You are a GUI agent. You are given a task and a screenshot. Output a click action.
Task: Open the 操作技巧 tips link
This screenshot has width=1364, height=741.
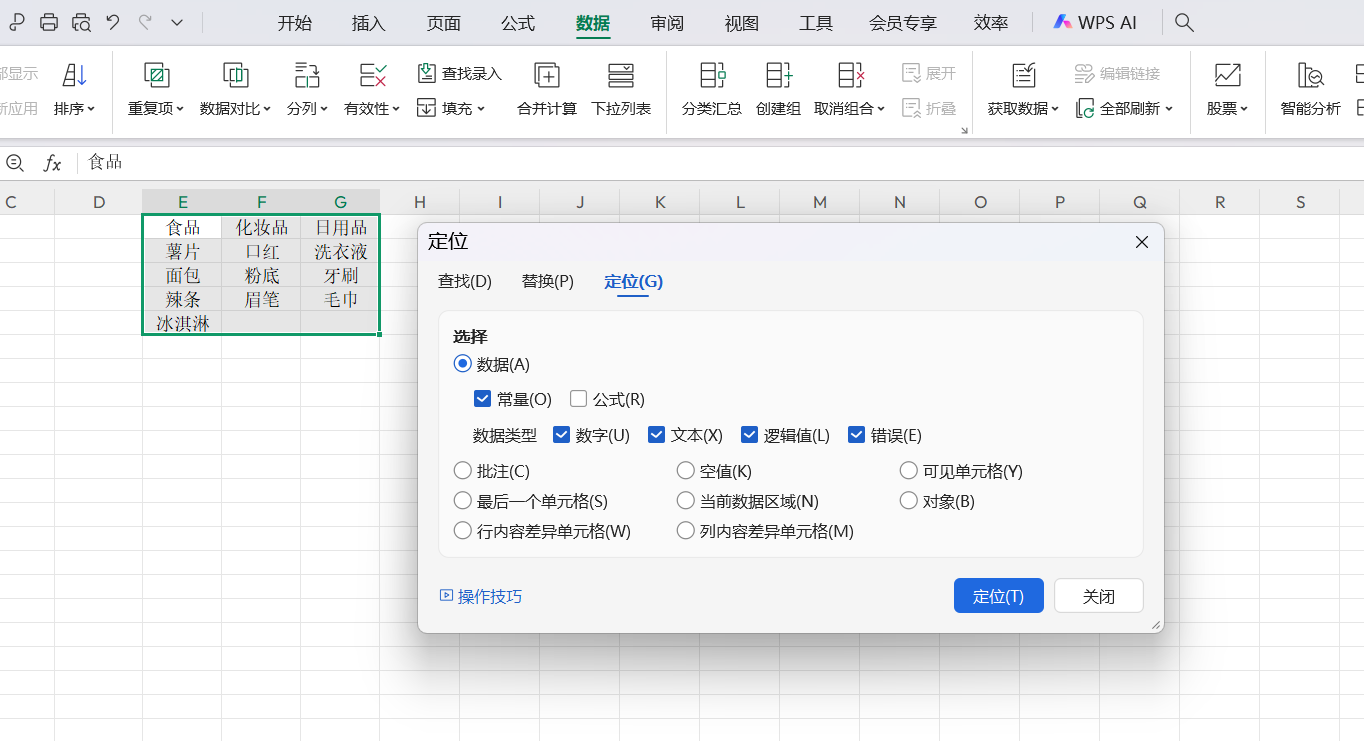point(481,596)
